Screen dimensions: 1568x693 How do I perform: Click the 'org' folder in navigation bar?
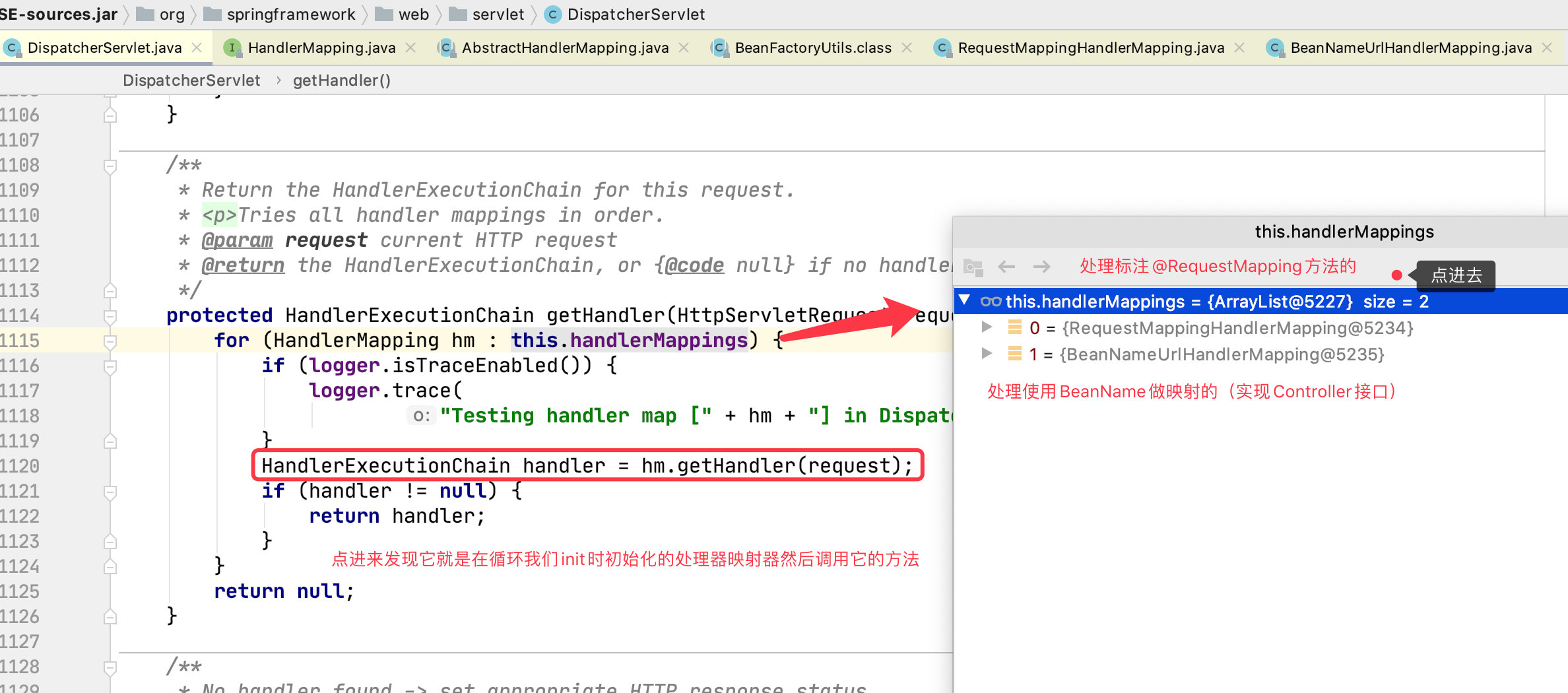(160, 15)
